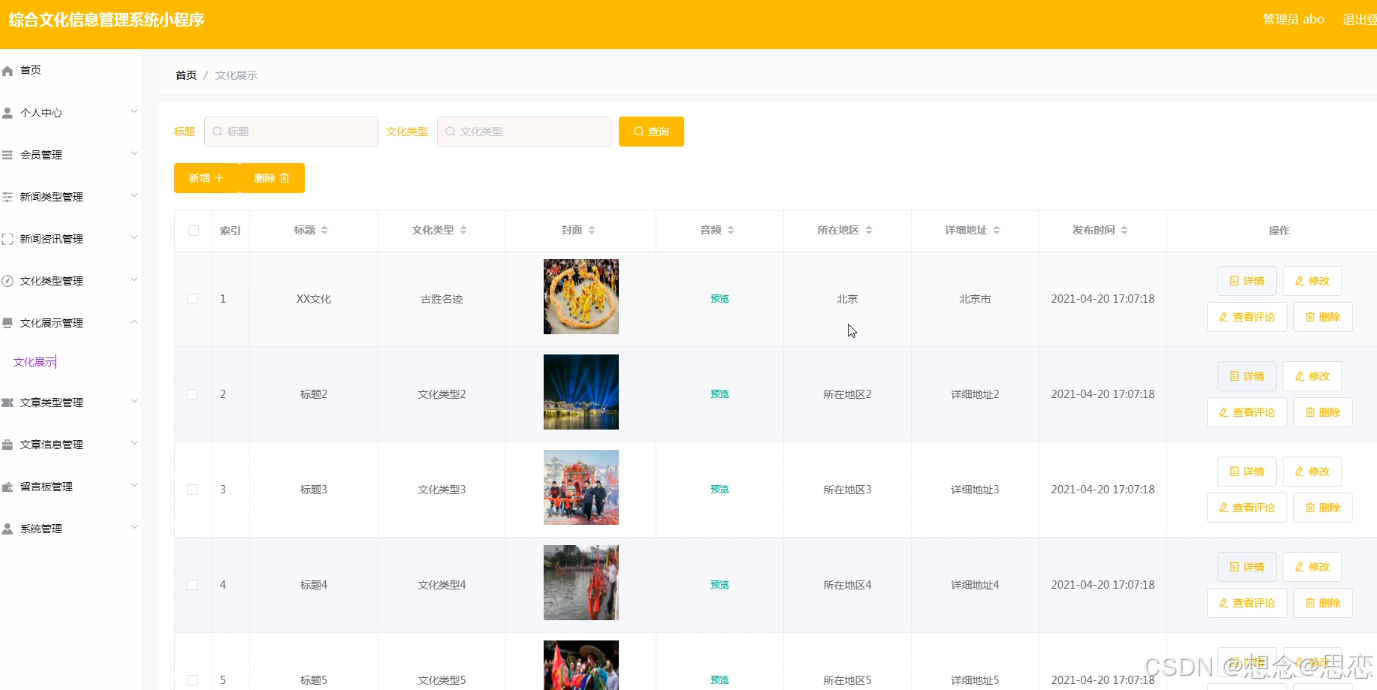
Task: Expand the 文章类型管理 chevron
Action: tap(134, 401)
